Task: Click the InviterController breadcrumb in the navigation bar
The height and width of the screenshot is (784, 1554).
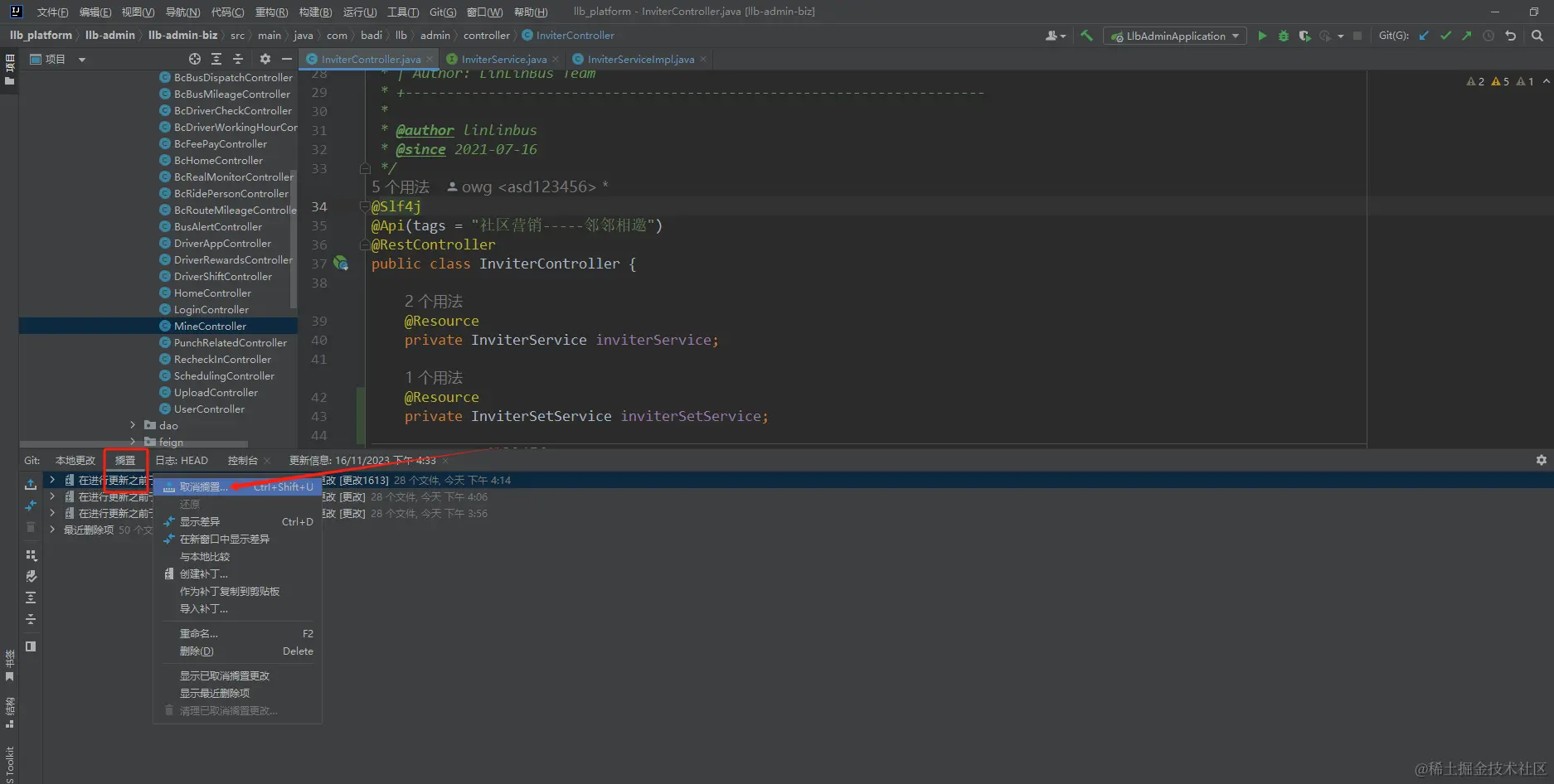Action: coord(574,36)
